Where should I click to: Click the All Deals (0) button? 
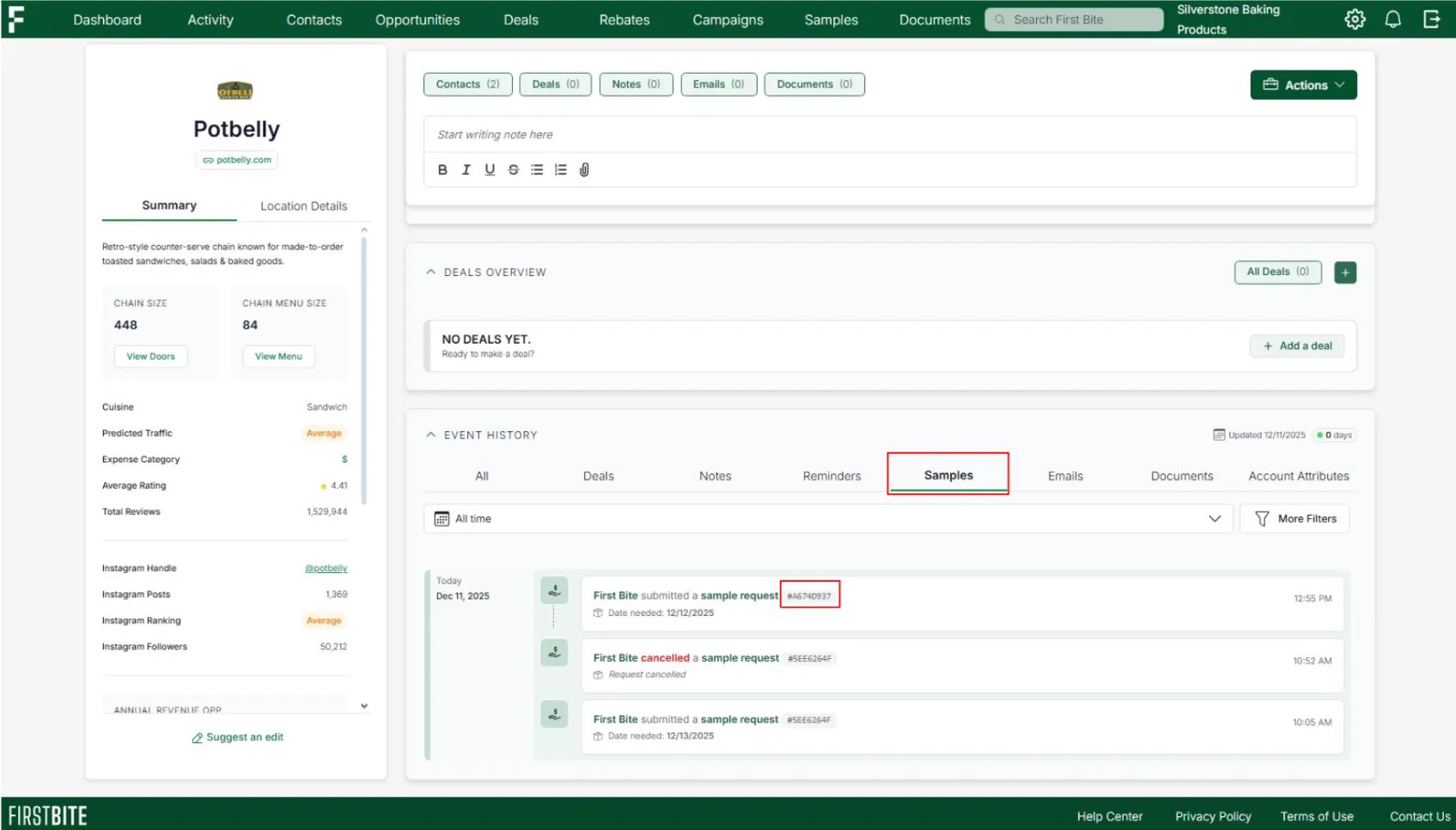pos(1278,272)
